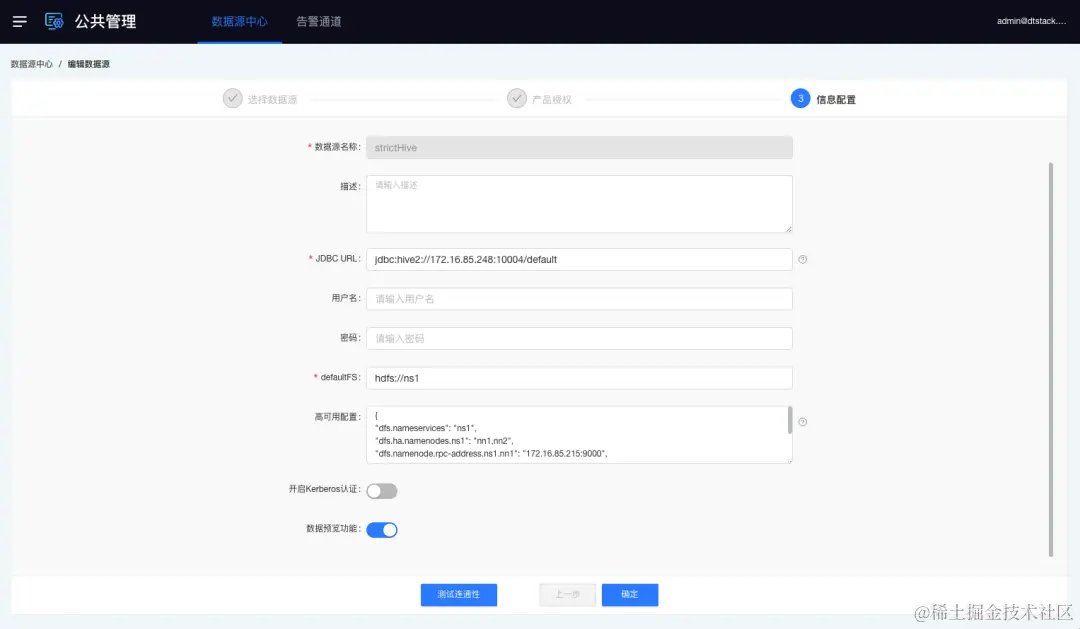Click the 确定 button

(x=630, y=595)
